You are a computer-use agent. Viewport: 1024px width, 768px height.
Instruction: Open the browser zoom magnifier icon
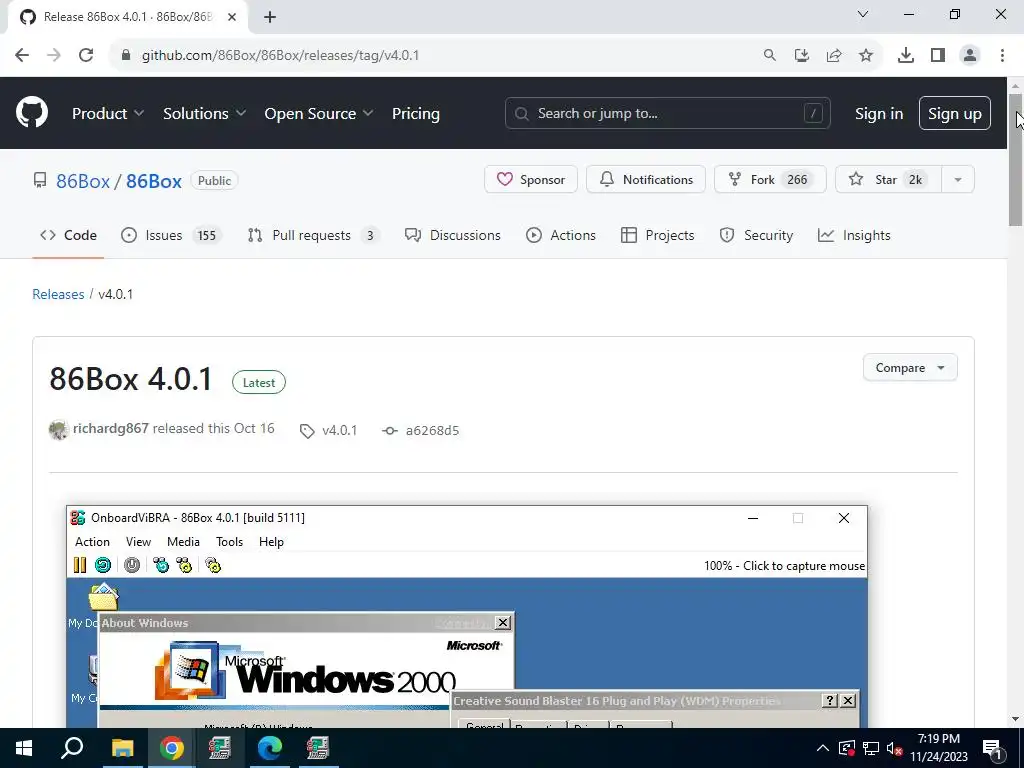(x=769, y=55)
